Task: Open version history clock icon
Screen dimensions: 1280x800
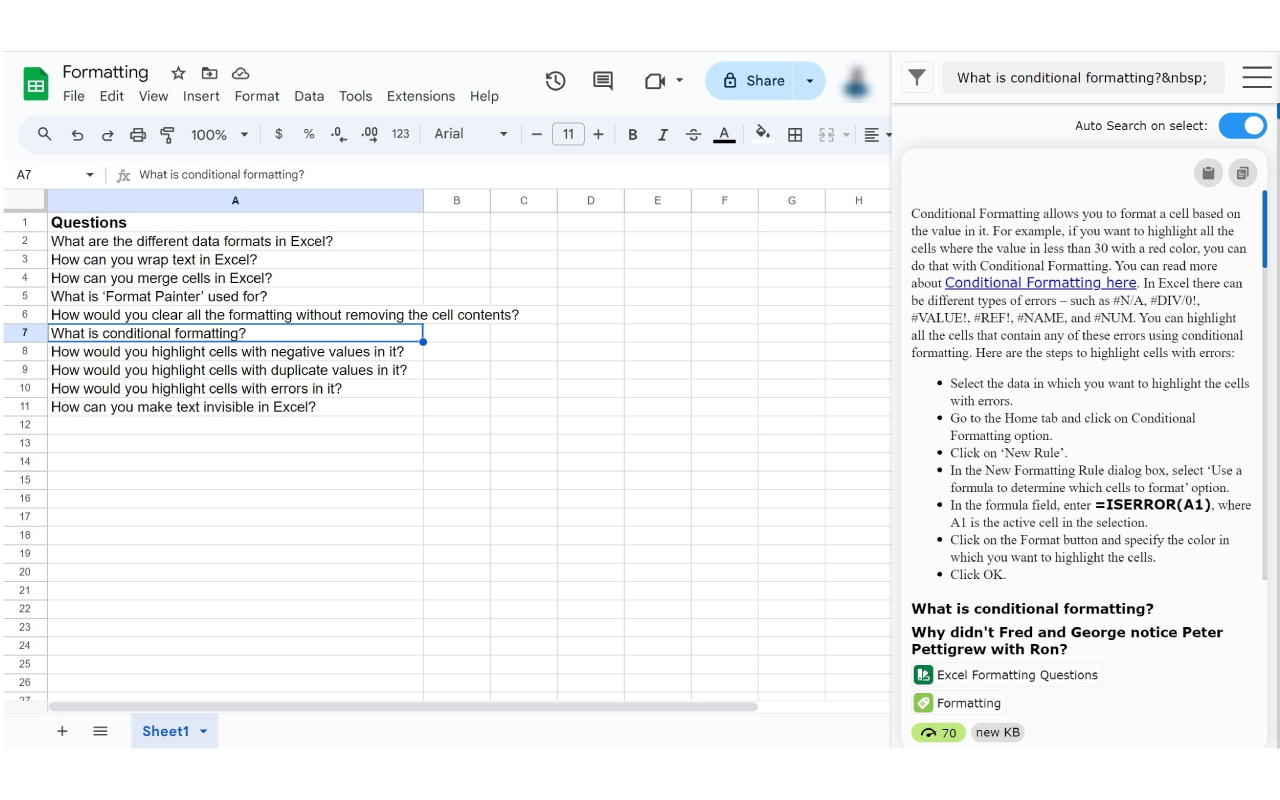Action: pos(556,81)
